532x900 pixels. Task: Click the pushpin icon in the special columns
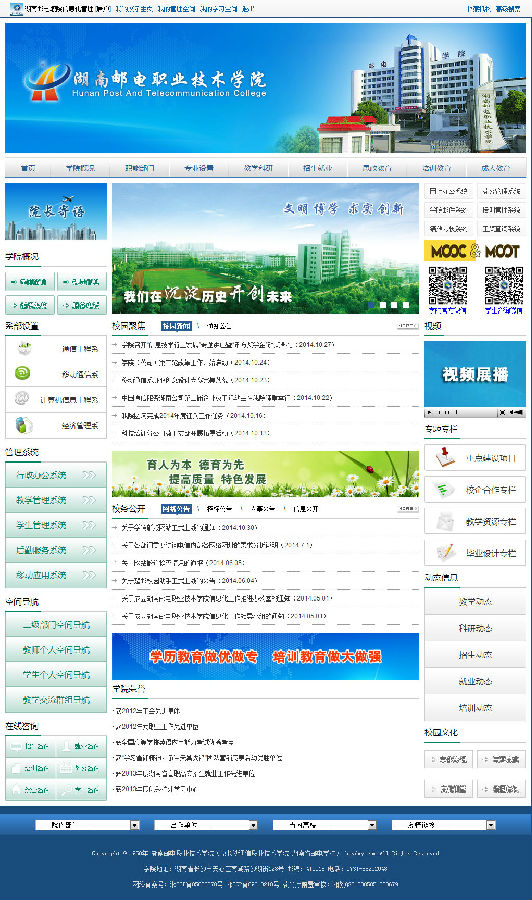click(445, 457)
